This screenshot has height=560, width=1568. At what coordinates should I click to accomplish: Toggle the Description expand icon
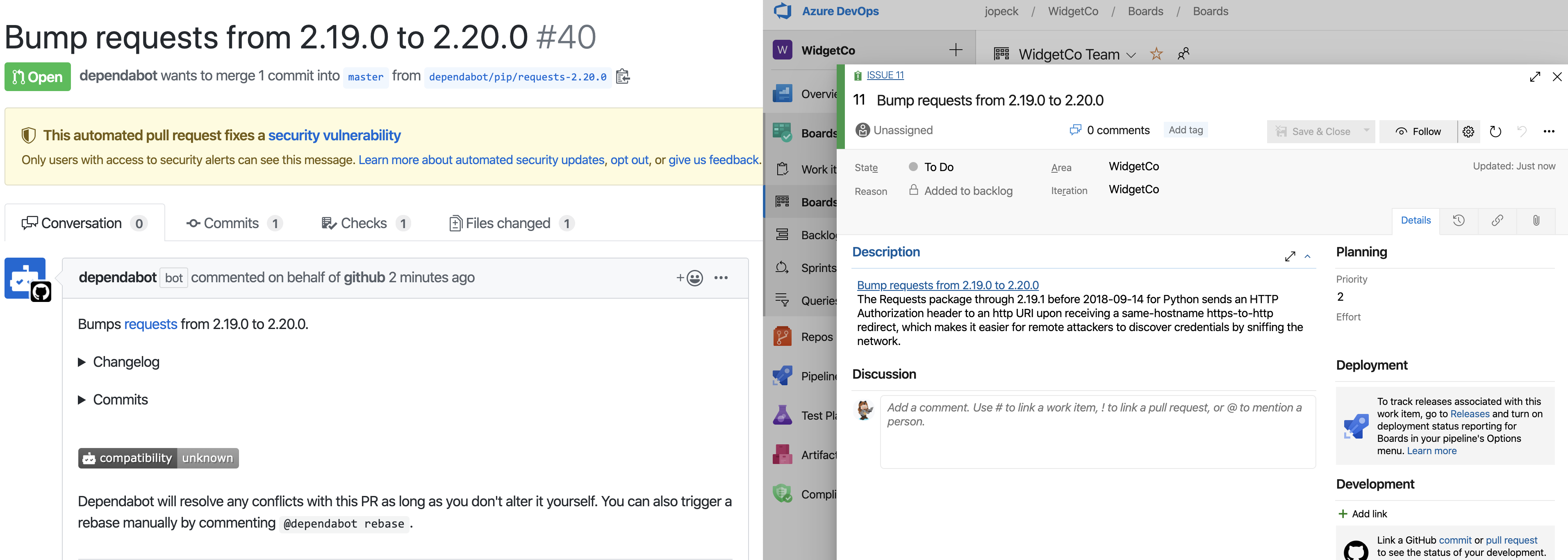[x=1307, y=256]
